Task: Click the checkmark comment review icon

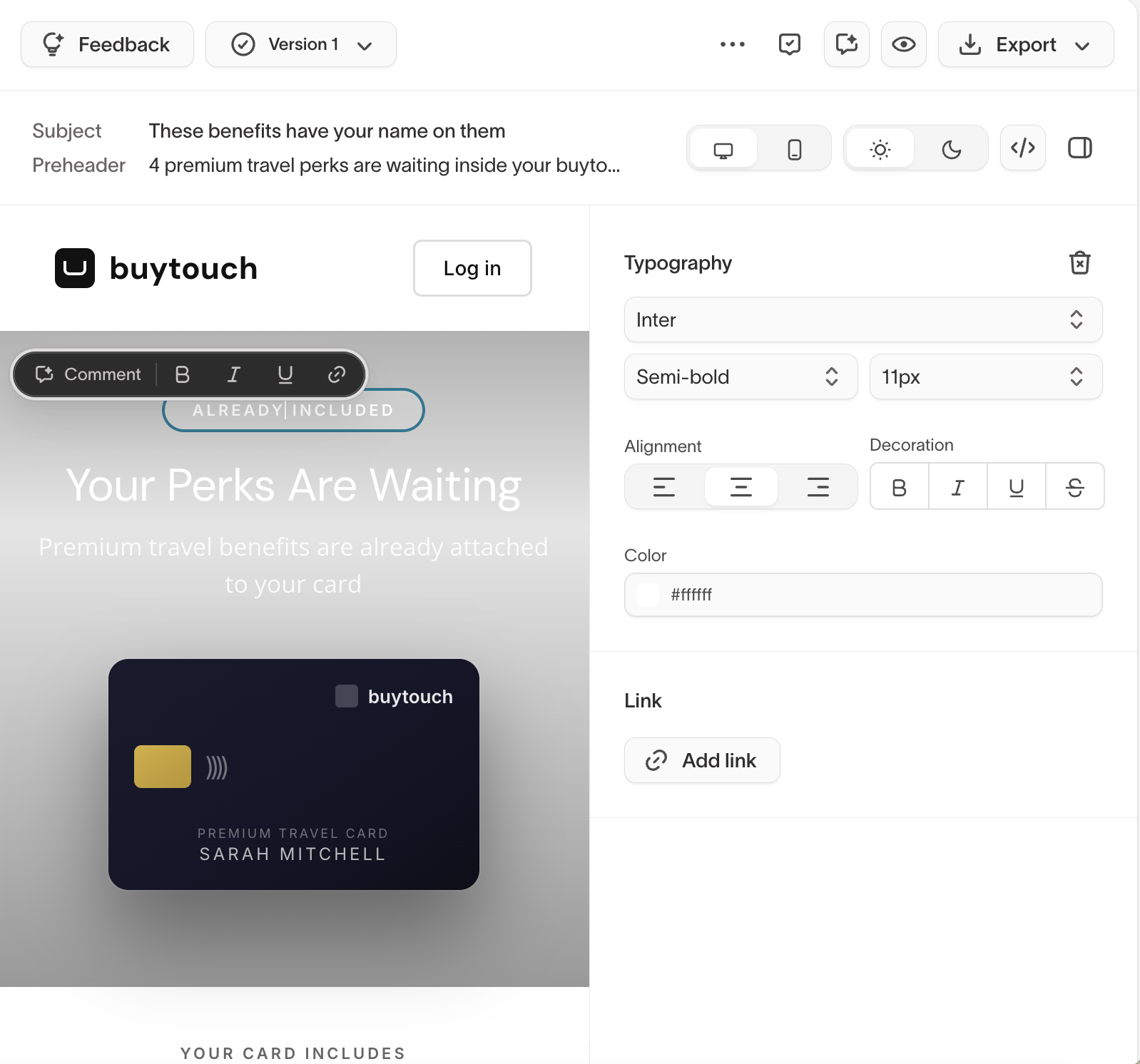Action: tap(790, 44)
